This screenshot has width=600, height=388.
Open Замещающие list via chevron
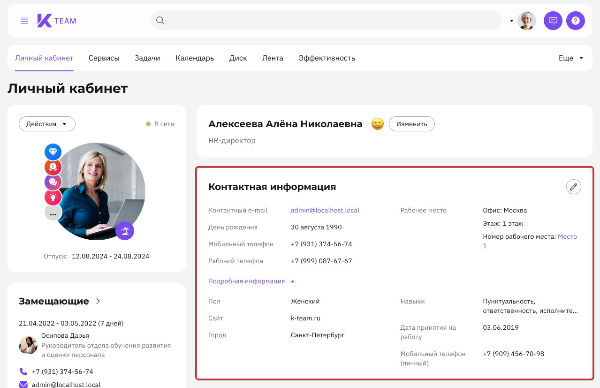click(x=98, y=301)
